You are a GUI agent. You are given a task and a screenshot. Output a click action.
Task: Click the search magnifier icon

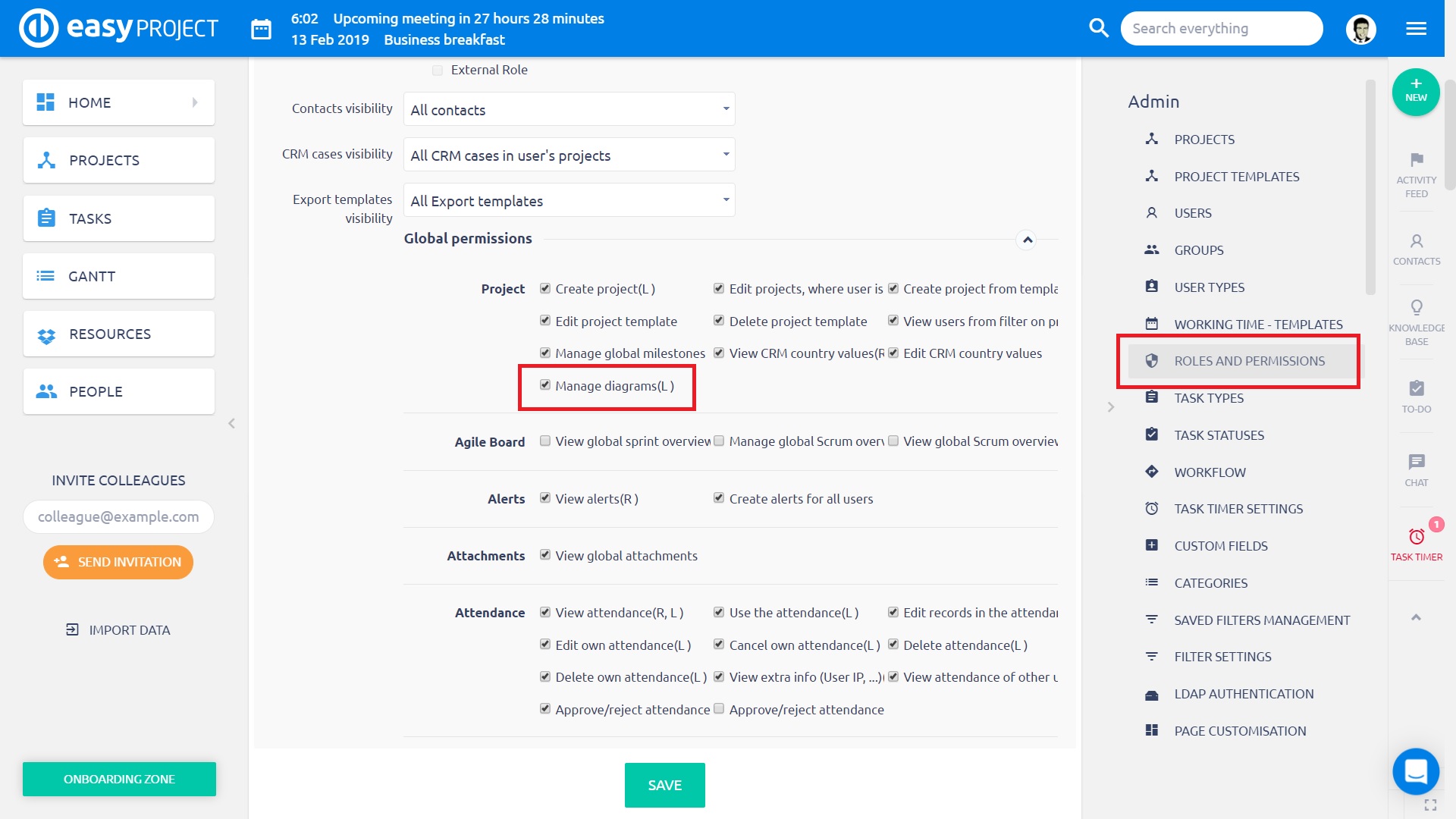tap(1099, 28)
